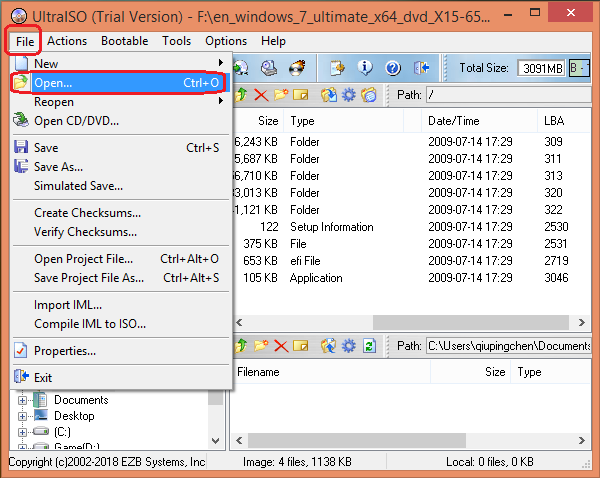Select Save As... in the File menu
The height and width of the screenshot is (478, 600).
click(121, 167)
